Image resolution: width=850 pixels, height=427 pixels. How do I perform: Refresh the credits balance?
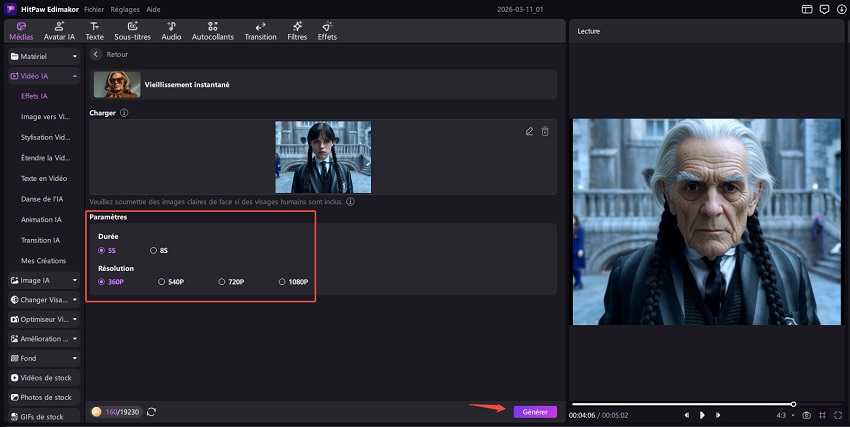[x=151, y=412]
